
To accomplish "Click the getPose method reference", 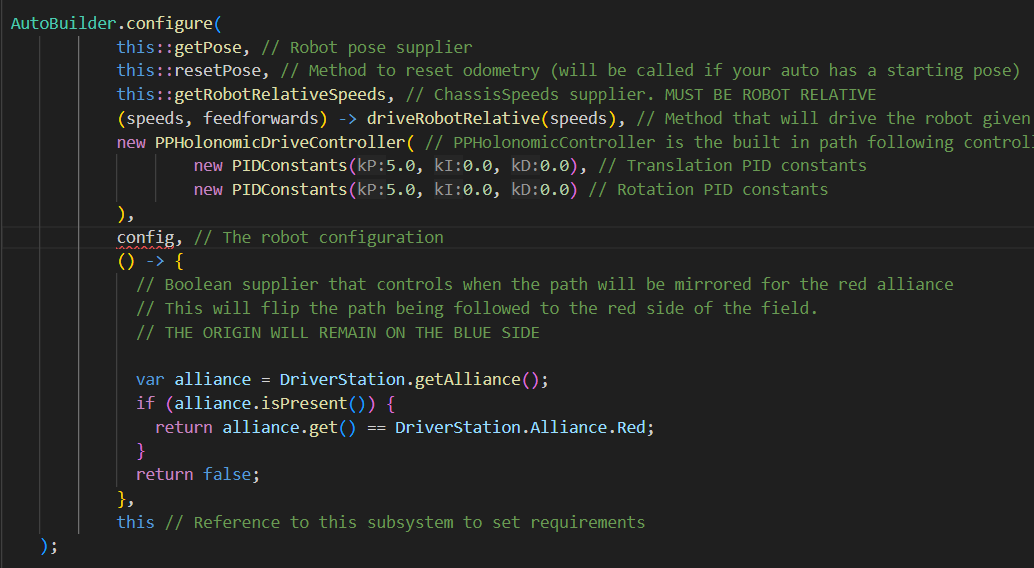I will [x=208, y=47].
